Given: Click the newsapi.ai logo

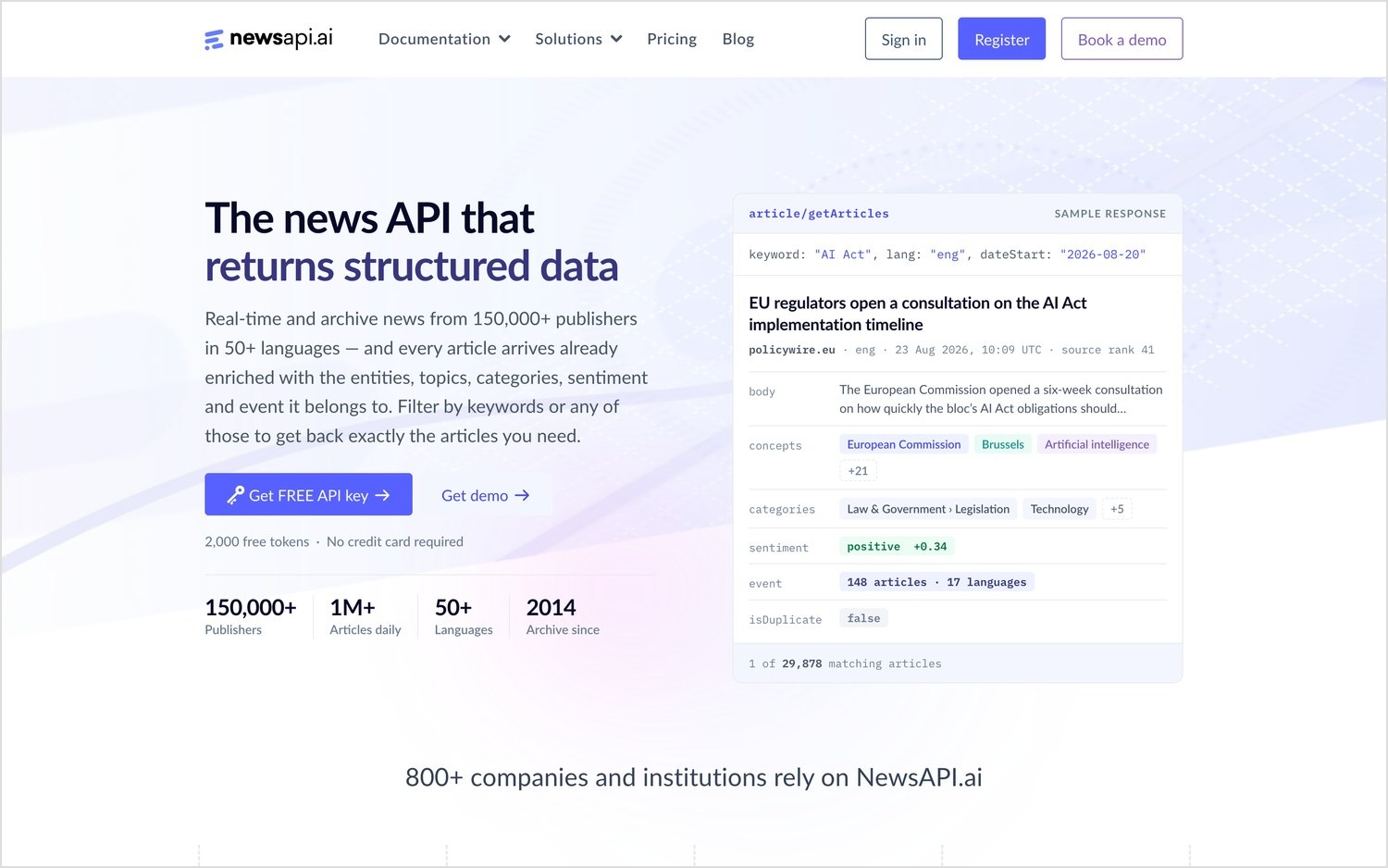Looking at the screenshot, I should [x=268, y=39].
